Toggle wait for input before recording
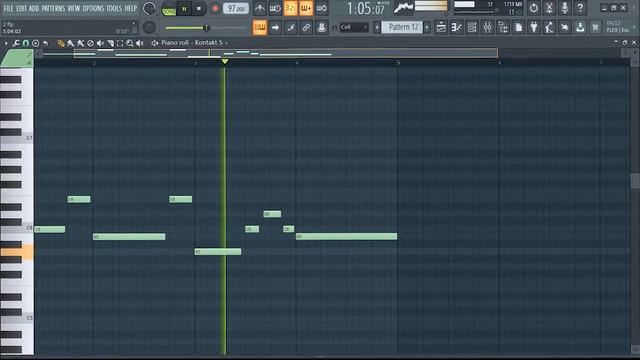Screen dimensions: 640x360 click(x=275, y=8)
